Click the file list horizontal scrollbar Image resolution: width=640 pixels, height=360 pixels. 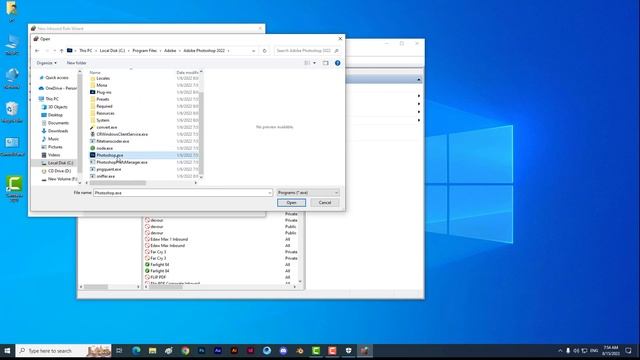pyautogui.click(x=118, y=183)
